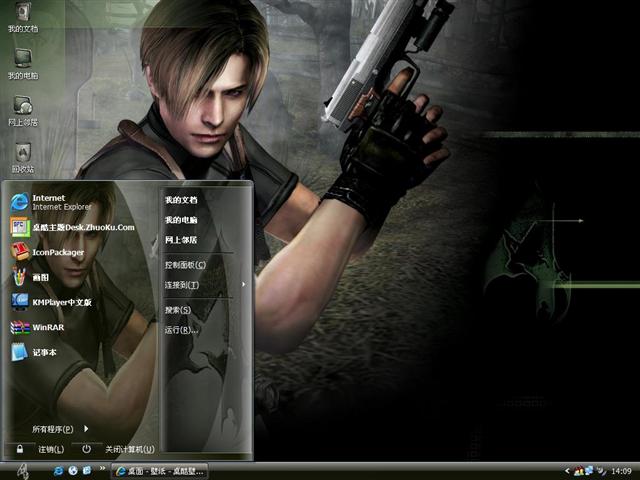640x480 pixels.
Task: Open 记事本 notepad
Action: [x=33, y=352]
